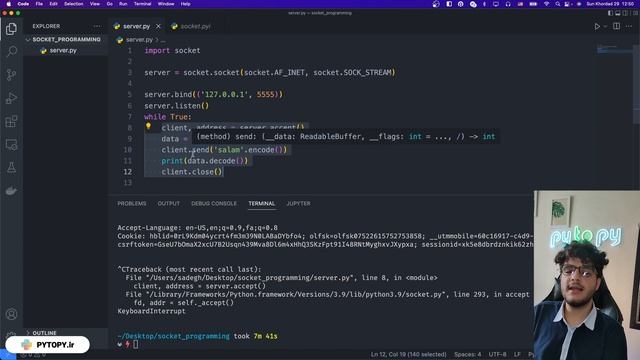Collapse the SOCKET_PROGRAMMING folder
The height and width of the screenshot is (360, 640).
tap(65, 40)
